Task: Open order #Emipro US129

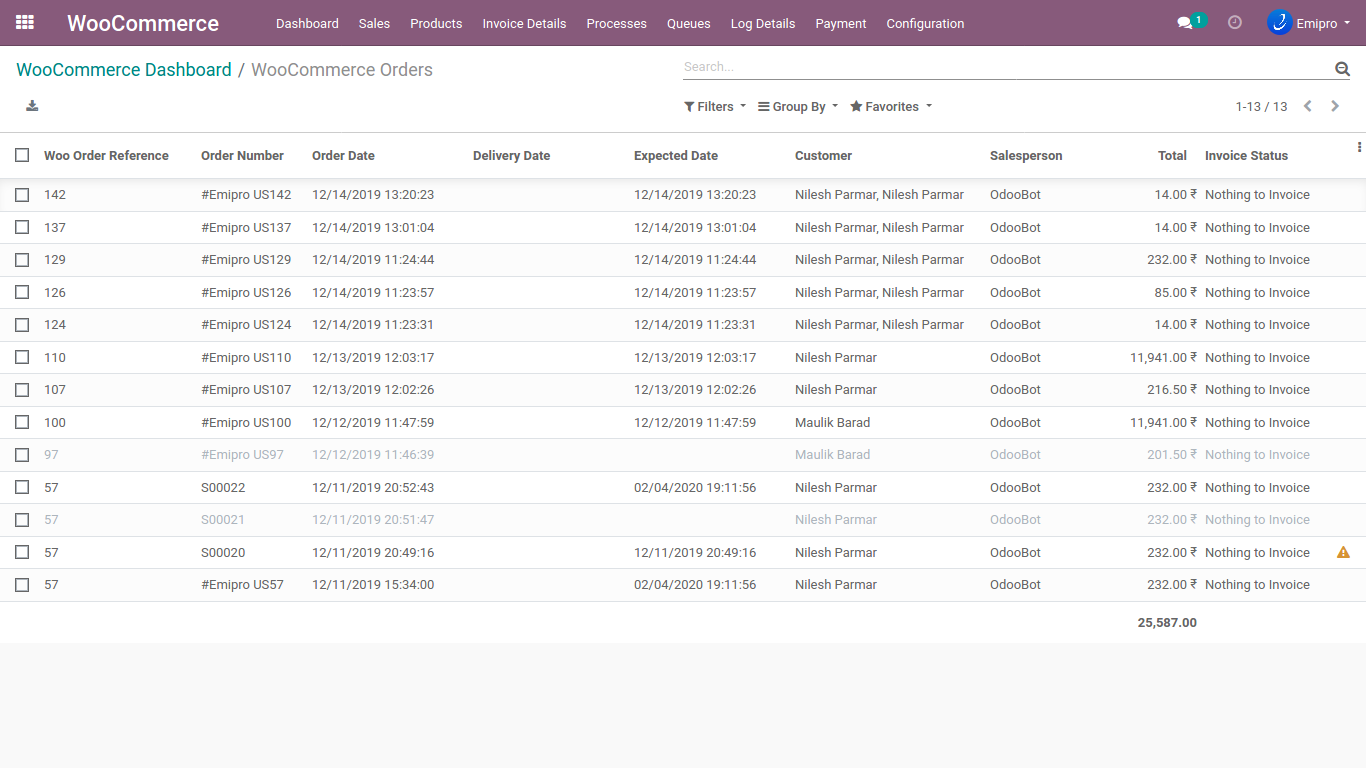Action: pos(246,260)
